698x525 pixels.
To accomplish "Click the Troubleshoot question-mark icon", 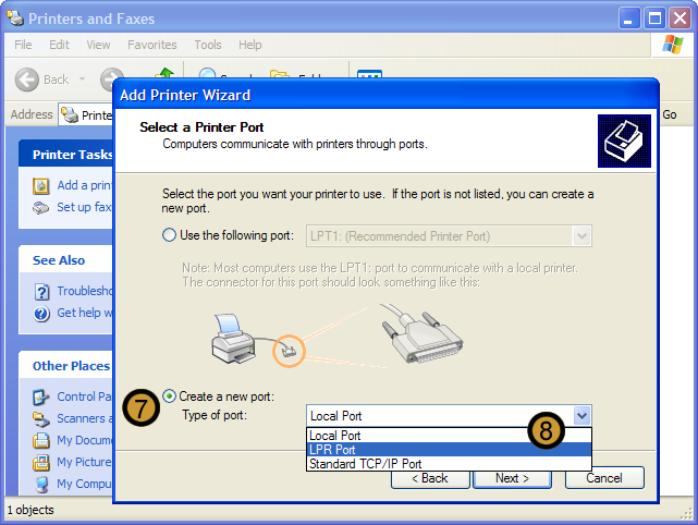I will (41, 292).
